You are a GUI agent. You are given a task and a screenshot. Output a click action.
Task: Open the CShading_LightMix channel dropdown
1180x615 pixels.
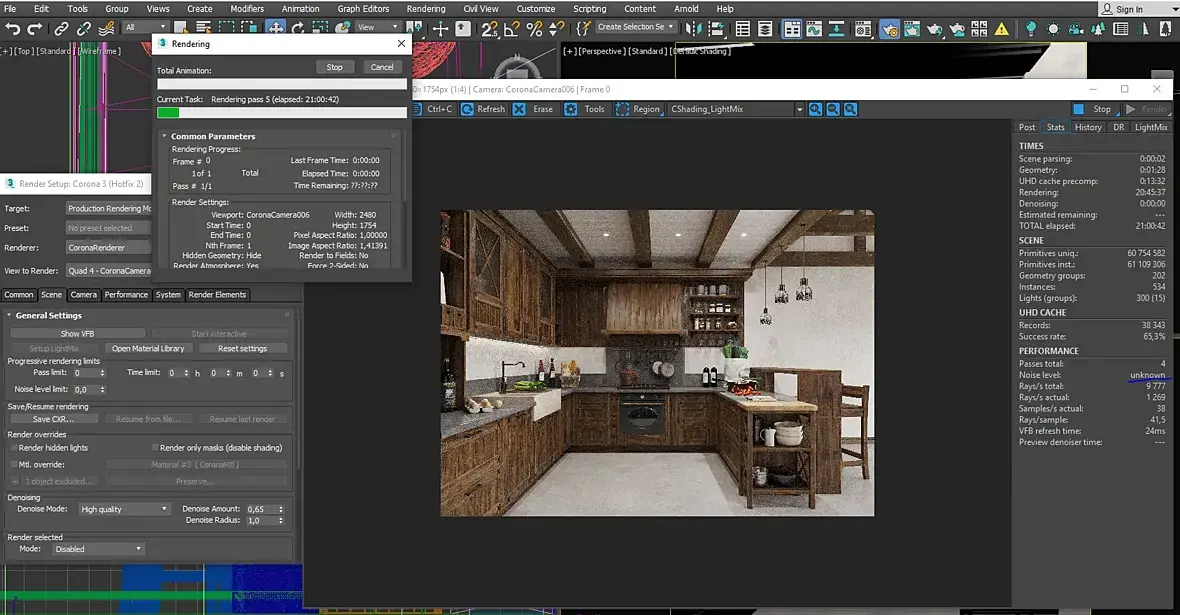pos(799,109)
